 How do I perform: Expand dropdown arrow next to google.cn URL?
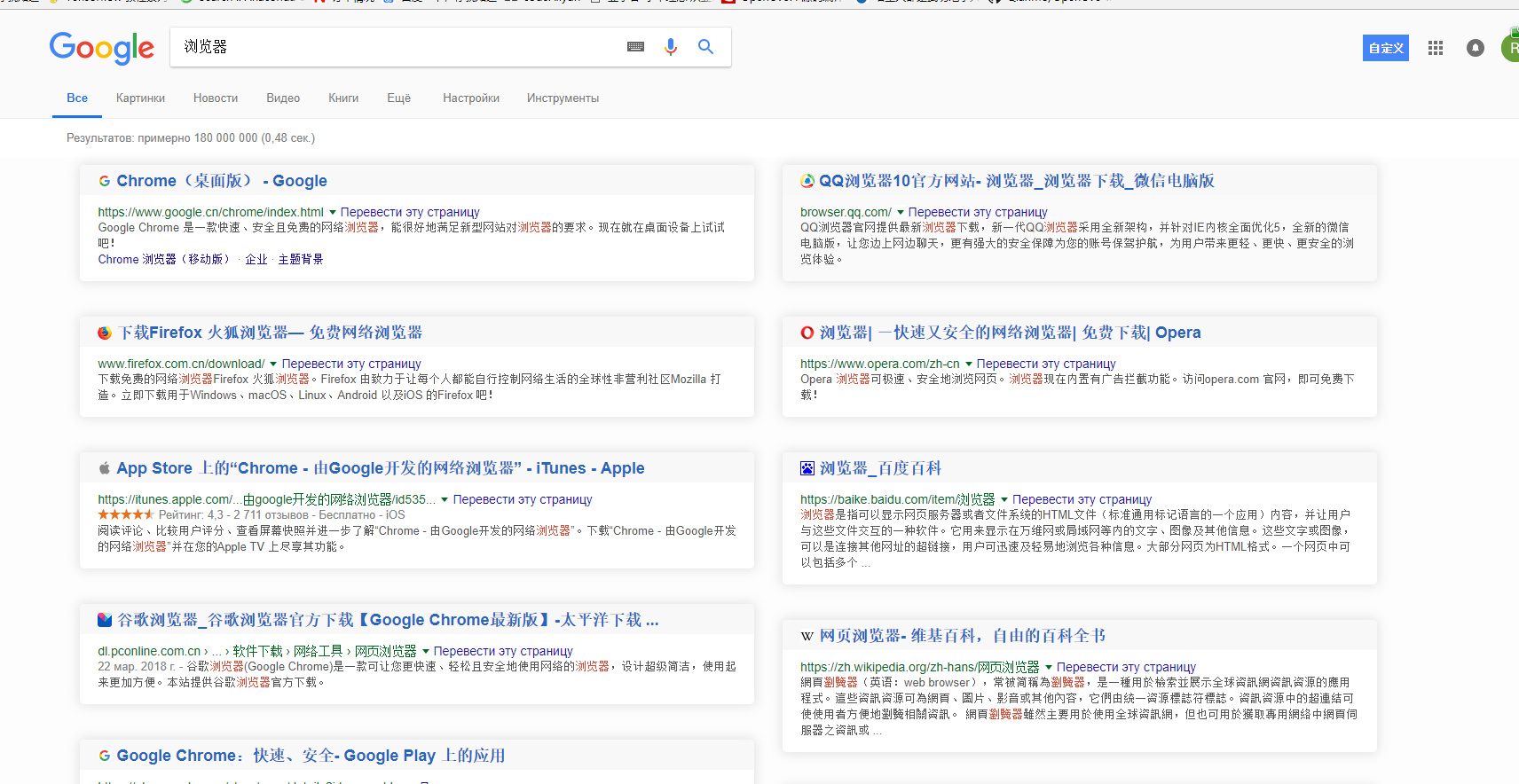333,213
